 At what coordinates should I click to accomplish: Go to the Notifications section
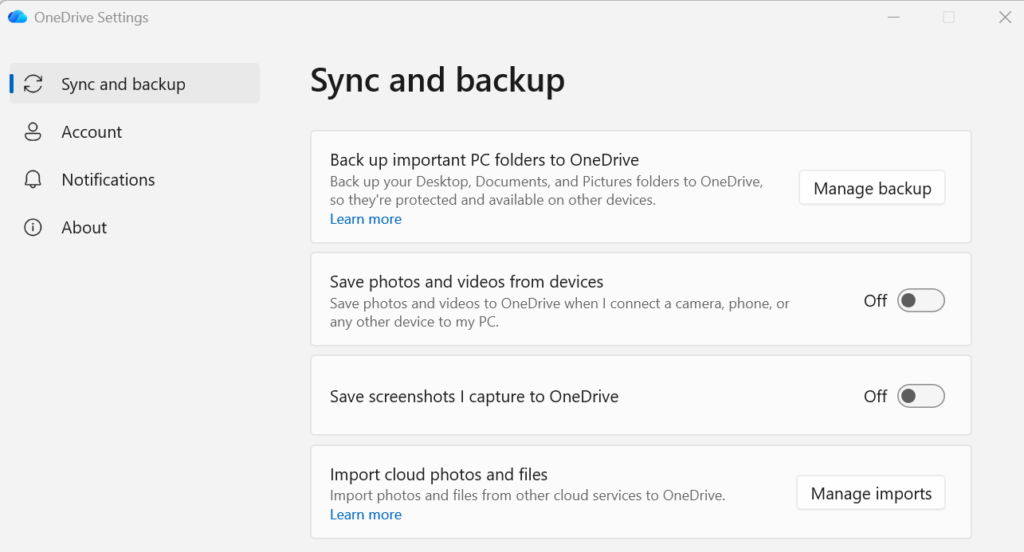click(135, 180)
